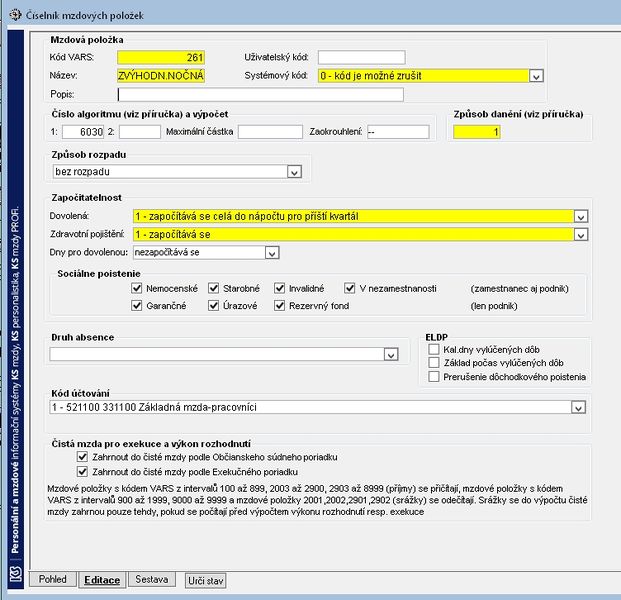Open the Druh absence dropdown

(391, 354)
